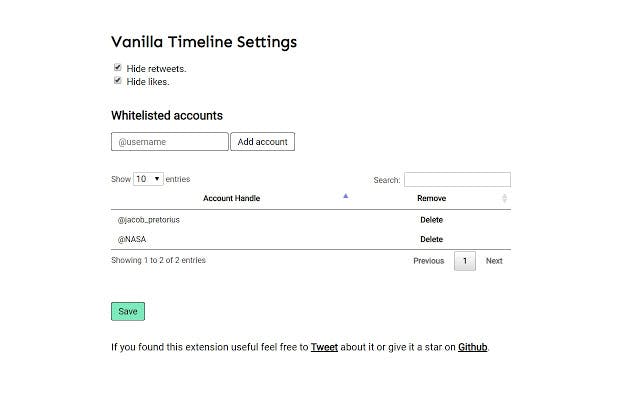The image size is (640, 400).
Task: Delete the @jacob_pretorius account
Action: point(431,219)
